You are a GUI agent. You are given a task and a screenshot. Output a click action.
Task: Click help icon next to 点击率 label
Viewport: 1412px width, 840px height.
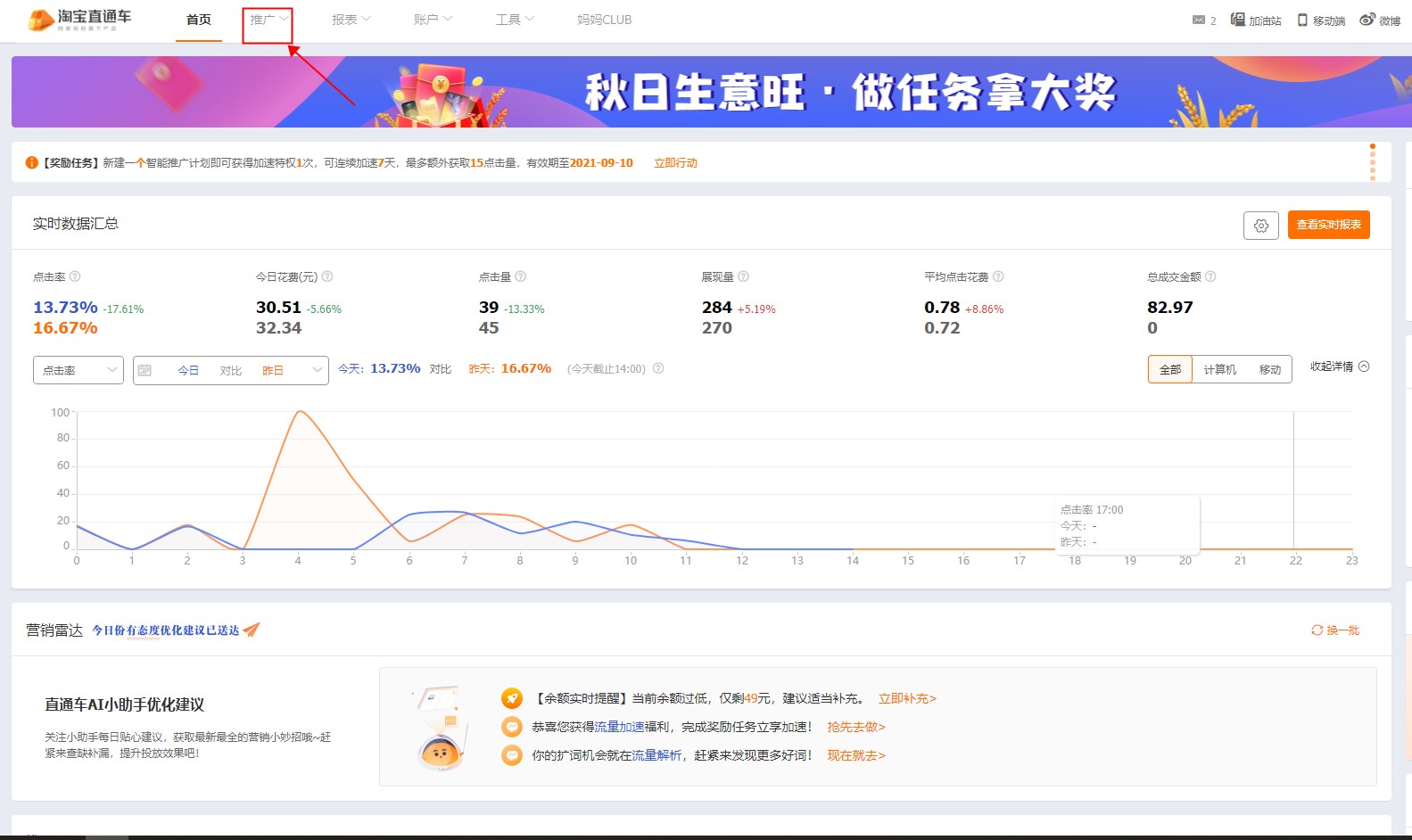pyautogui.click(x=75, y=276)
